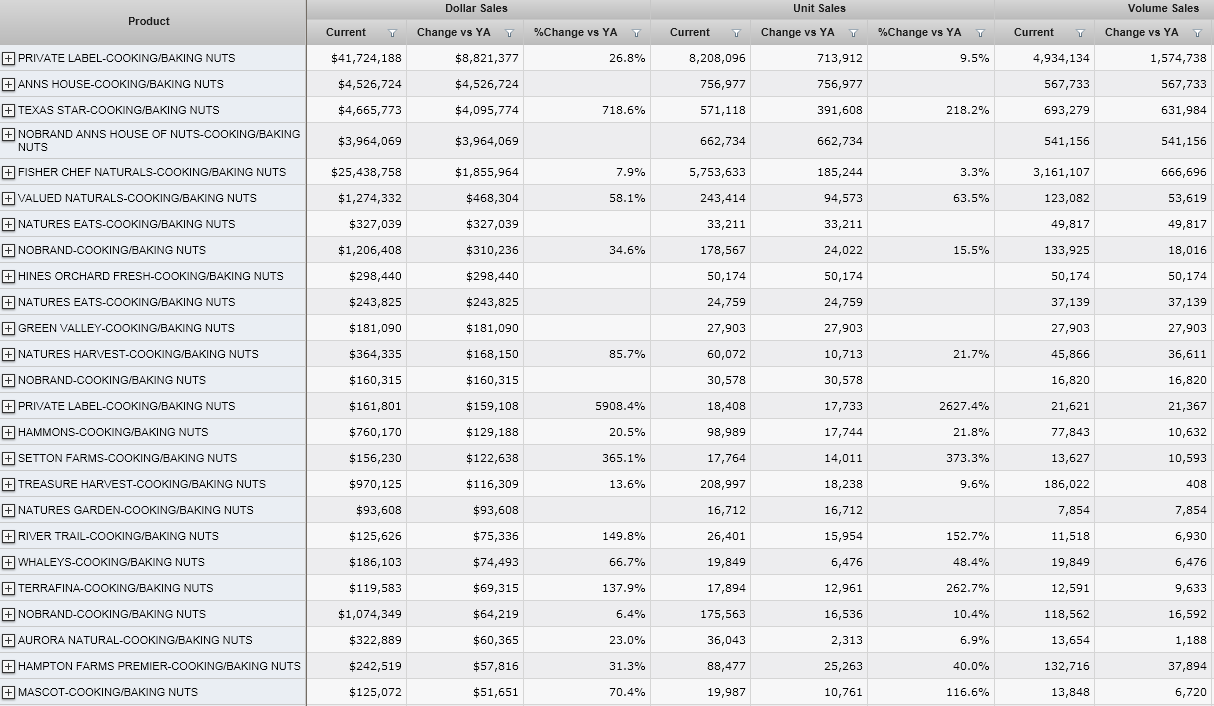
Task: Expand the MASCOT-COOKING/BAKING NUTS row
Action: point(9,692)
